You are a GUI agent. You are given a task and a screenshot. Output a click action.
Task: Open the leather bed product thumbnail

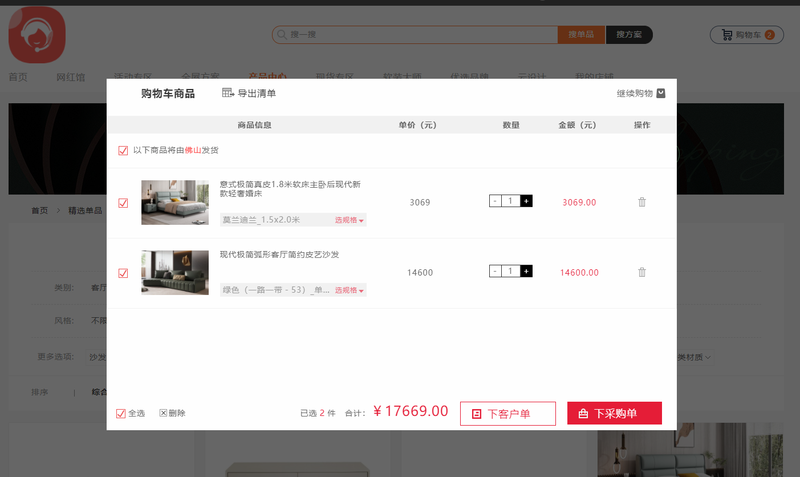175,202
